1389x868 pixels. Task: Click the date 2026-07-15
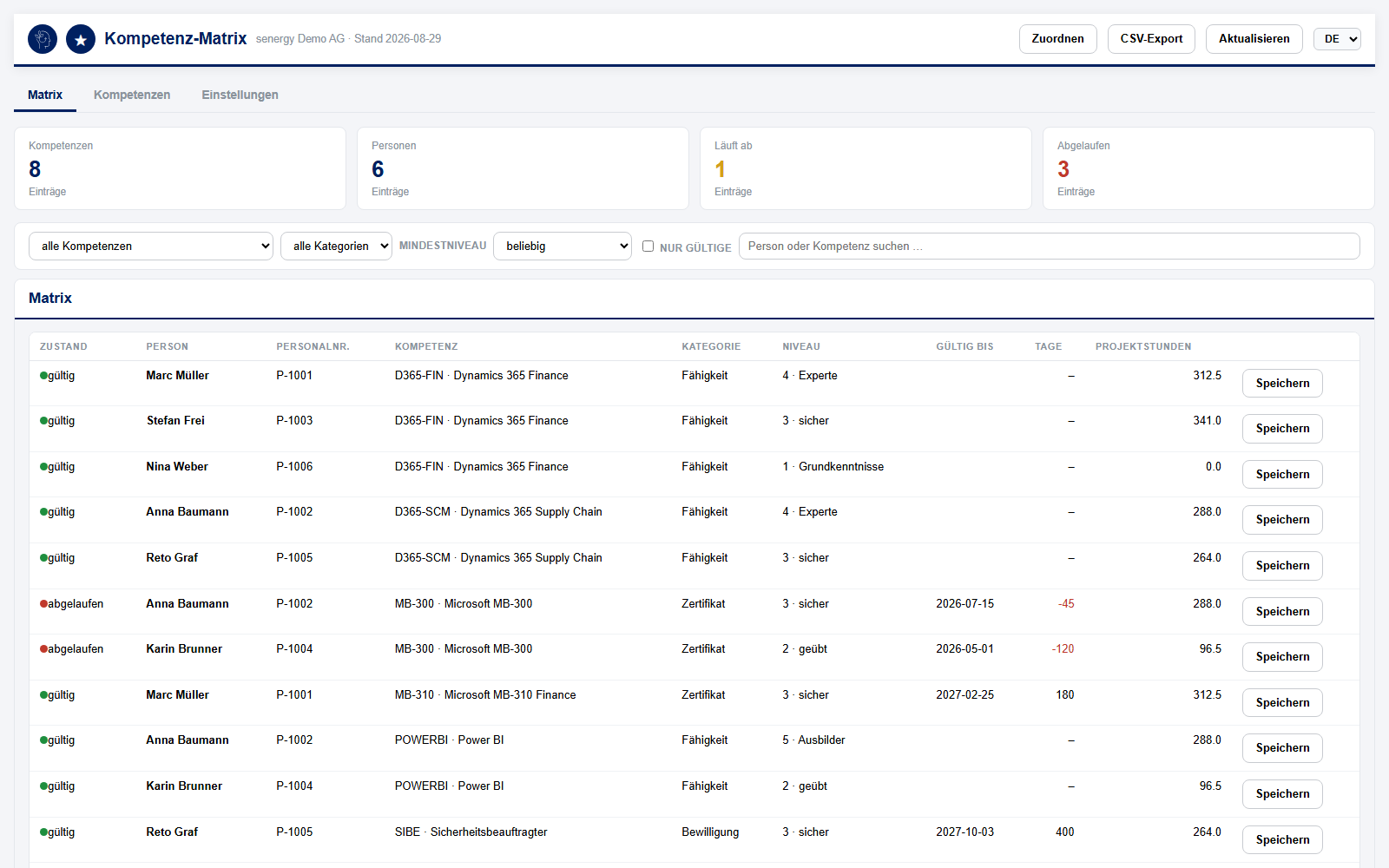coord(964,604)
